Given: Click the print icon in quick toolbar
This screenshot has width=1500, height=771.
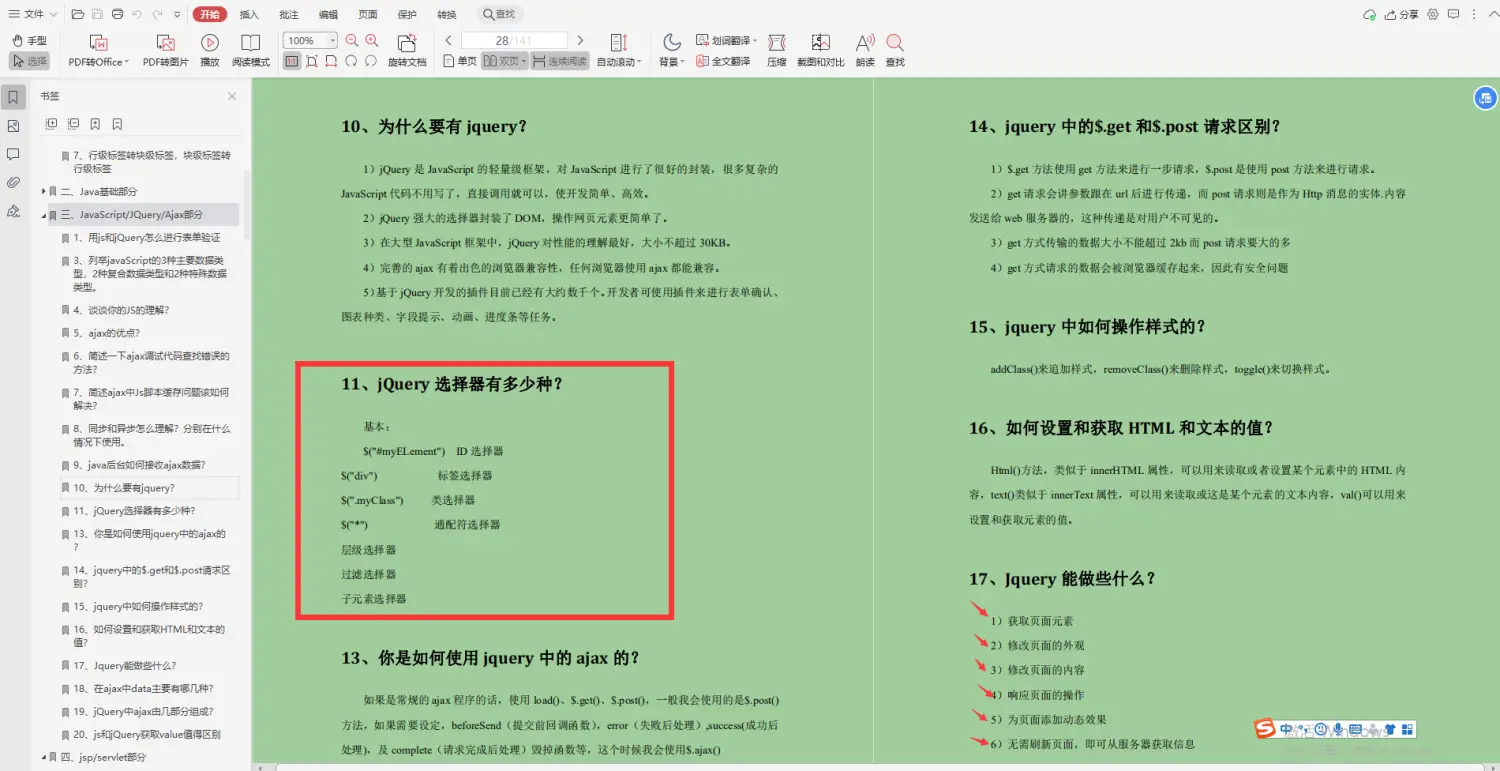Looking at the screenshot, I should [x=118, y=14].
